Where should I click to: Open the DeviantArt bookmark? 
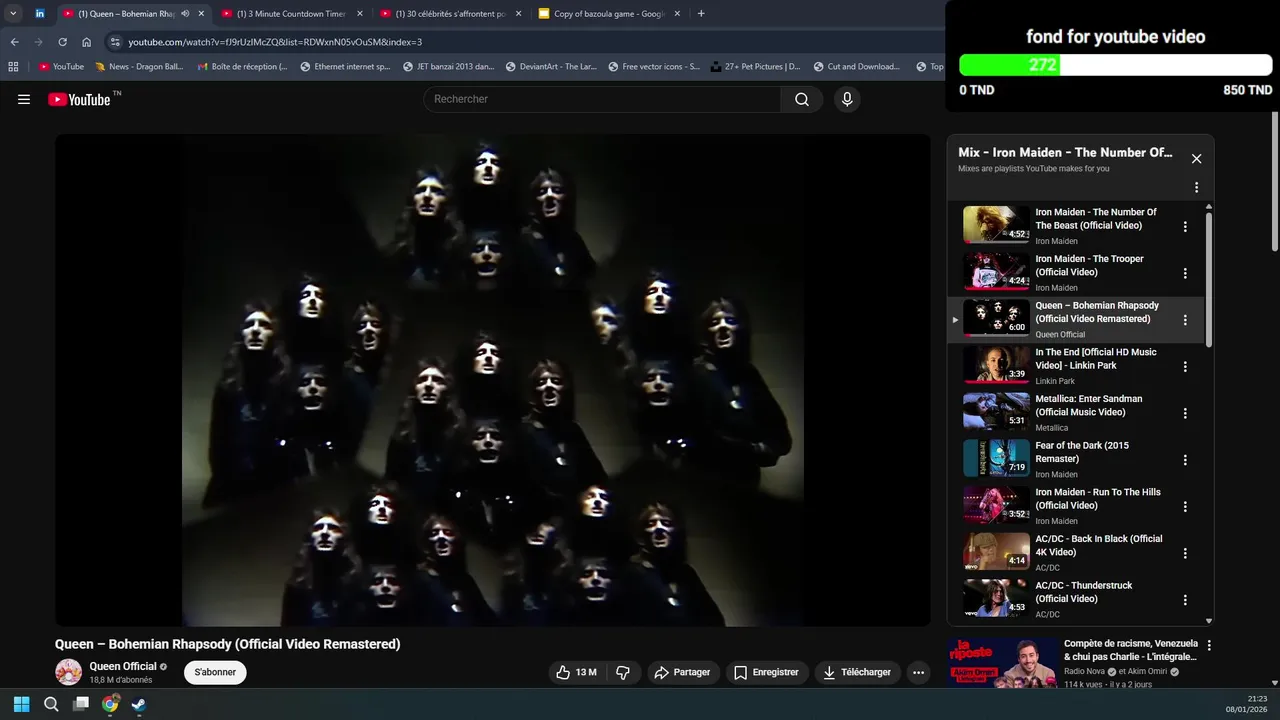tap(550, 67)
